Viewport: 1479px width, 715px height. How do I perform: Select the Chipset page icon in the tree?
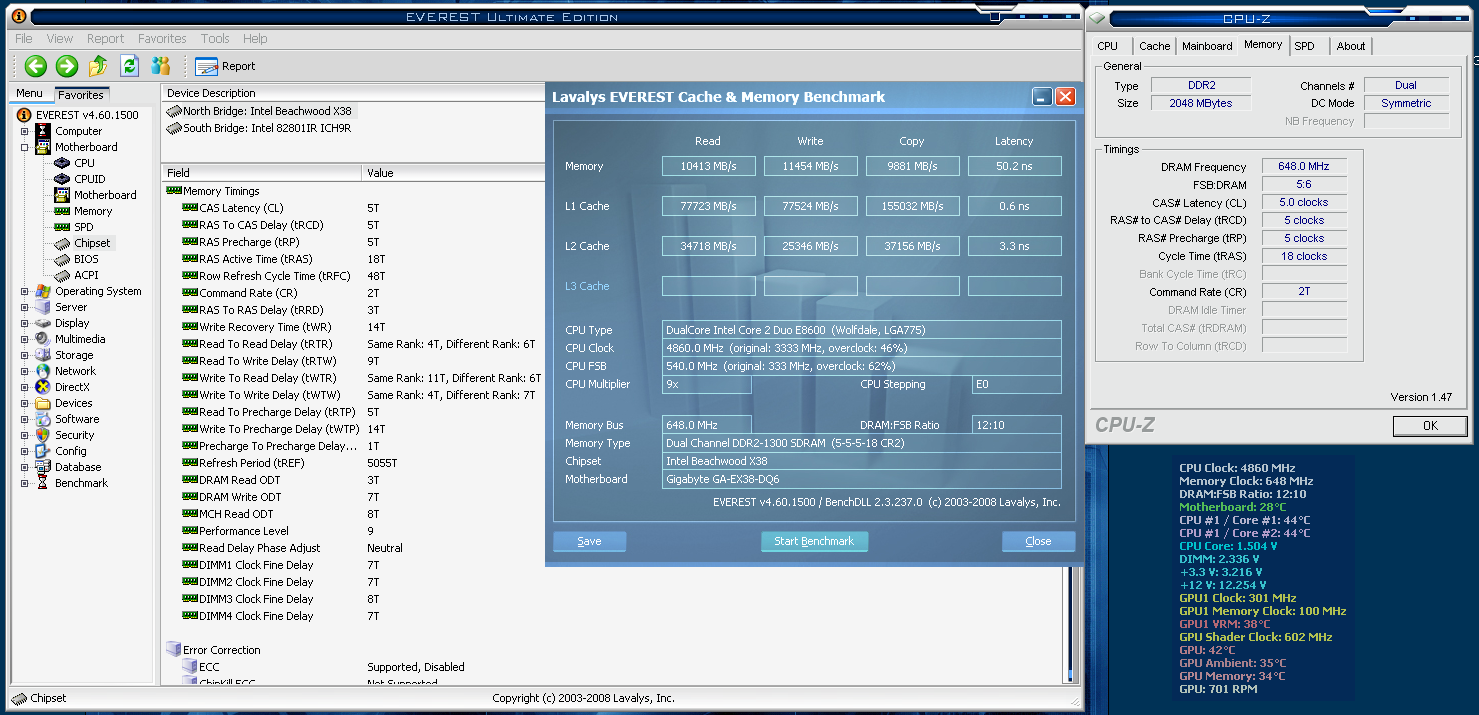point(62,243)
